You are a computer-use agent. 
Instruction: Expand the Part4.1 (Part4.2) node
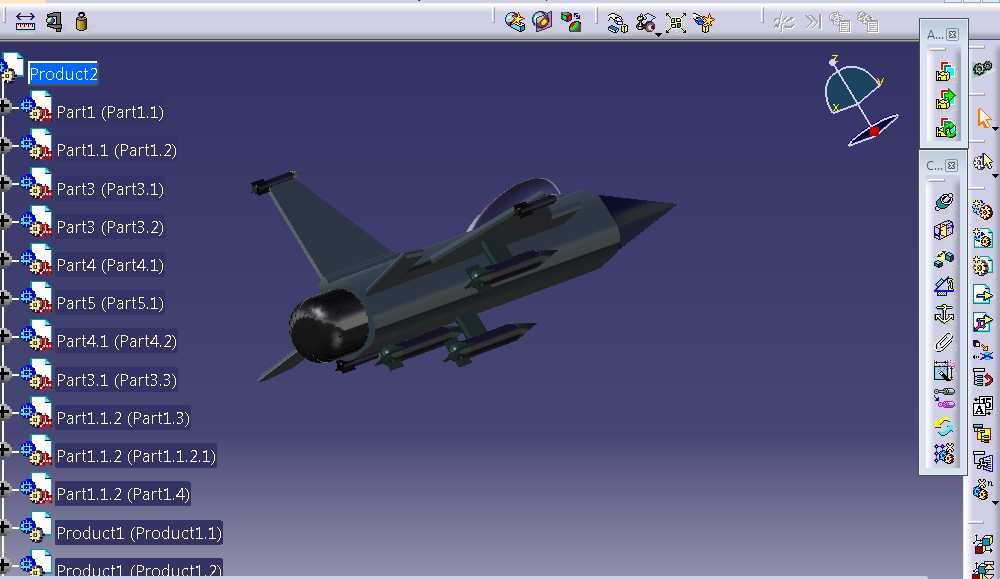coord(5,335)
